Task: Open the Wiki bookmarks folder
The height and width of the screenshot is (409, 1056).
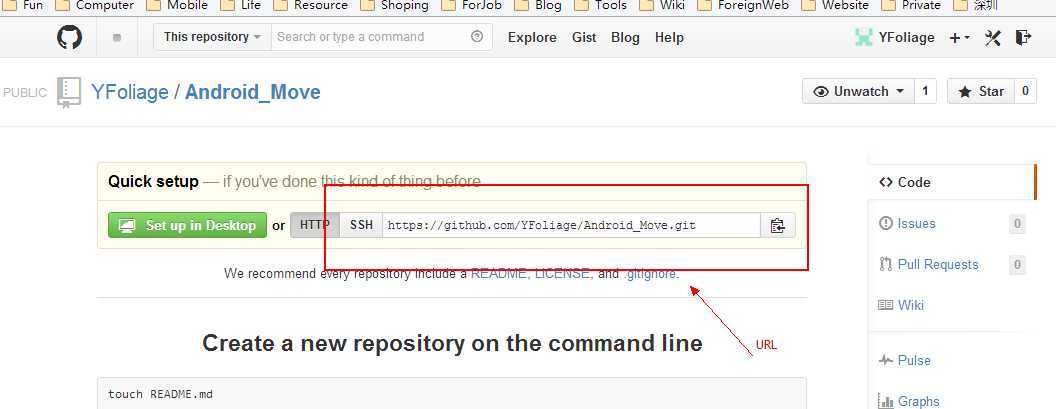Action: coord(662,6)
